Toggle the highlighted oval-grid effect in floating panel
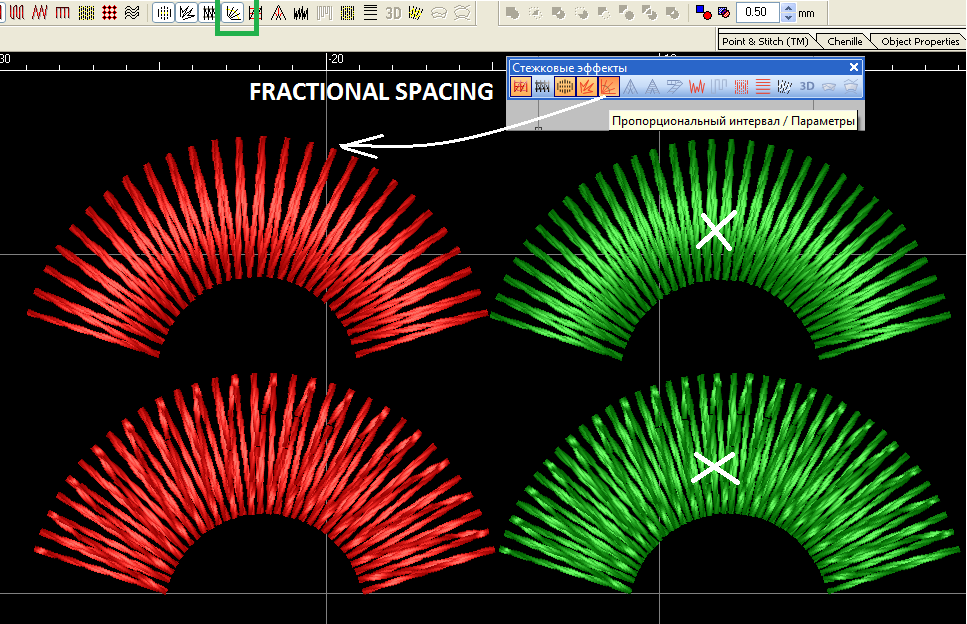Viewport: 967px width, 624px height. click(565, 87)
